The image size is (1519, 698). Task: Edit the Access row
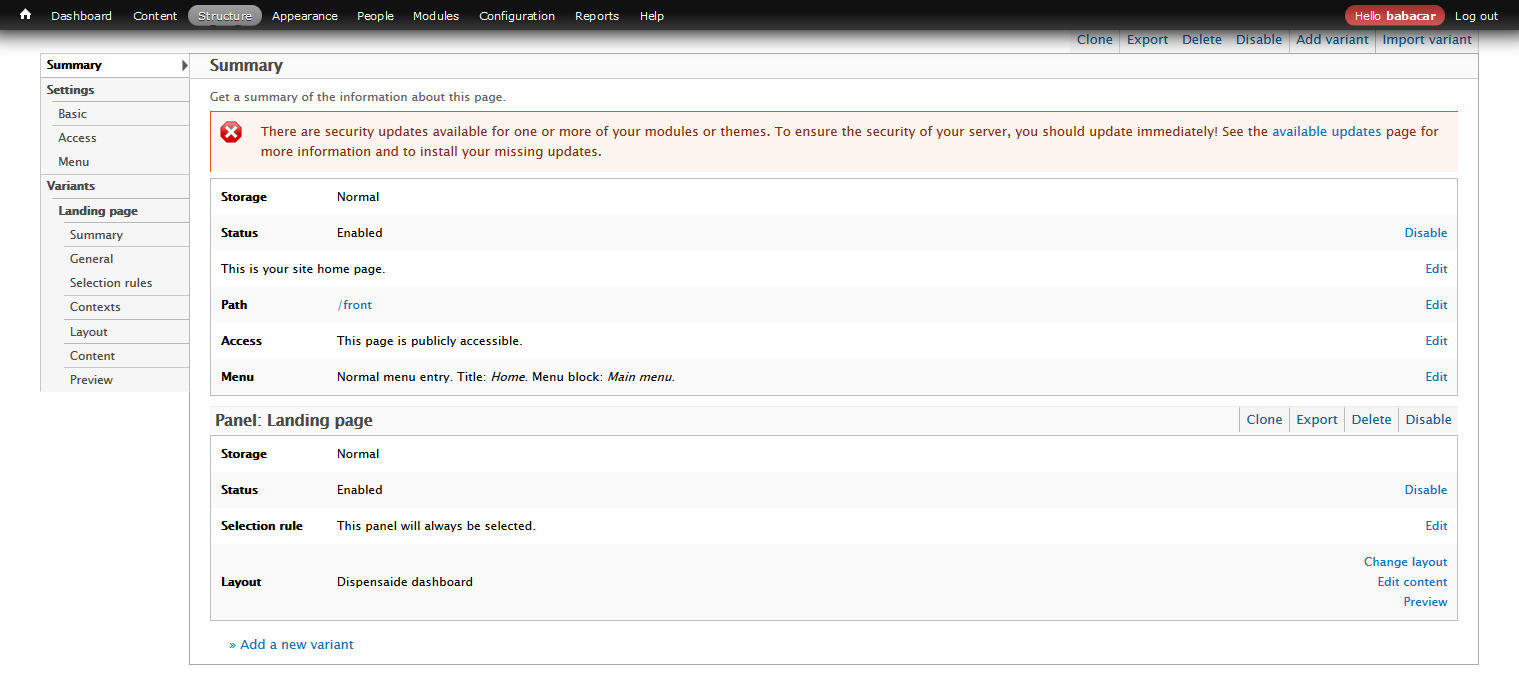(1436, 341)
